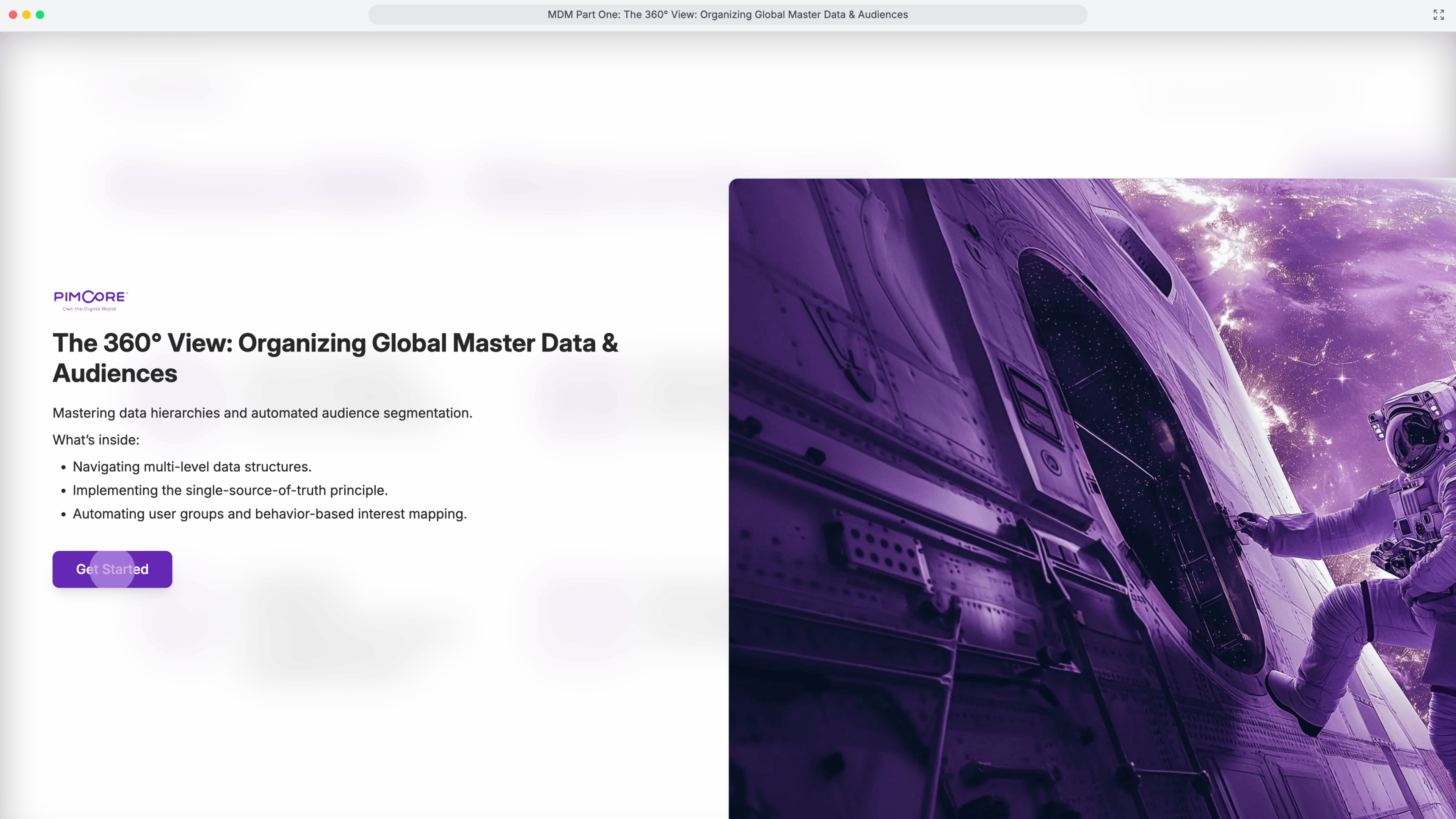Click 'Navigating multi-level data structures' bullet
The width and height of the screenshot is (1456, 819).
pos(192,467)
